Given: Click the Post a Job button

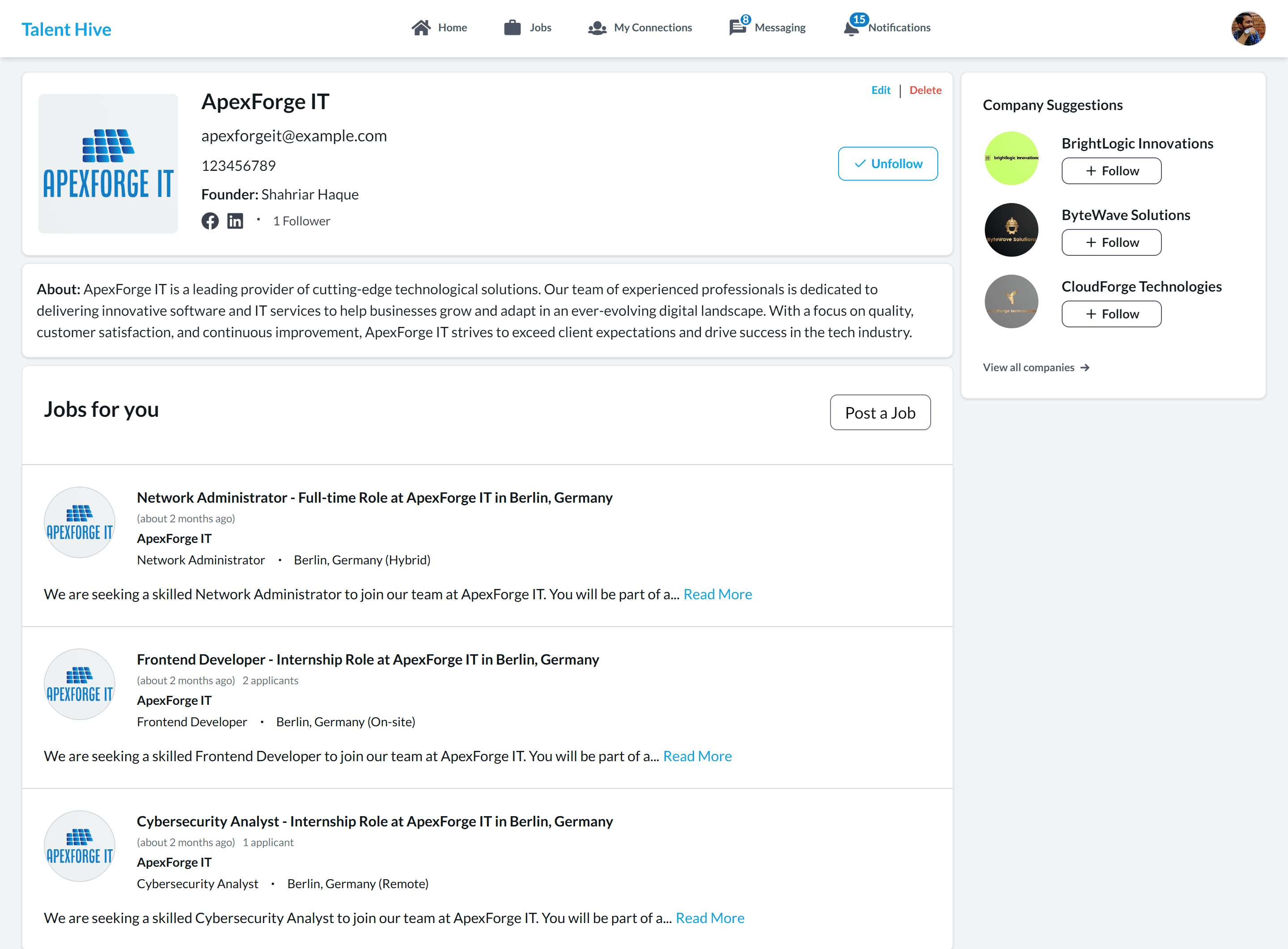Looking at the screenshot, I should click(880, 412).
